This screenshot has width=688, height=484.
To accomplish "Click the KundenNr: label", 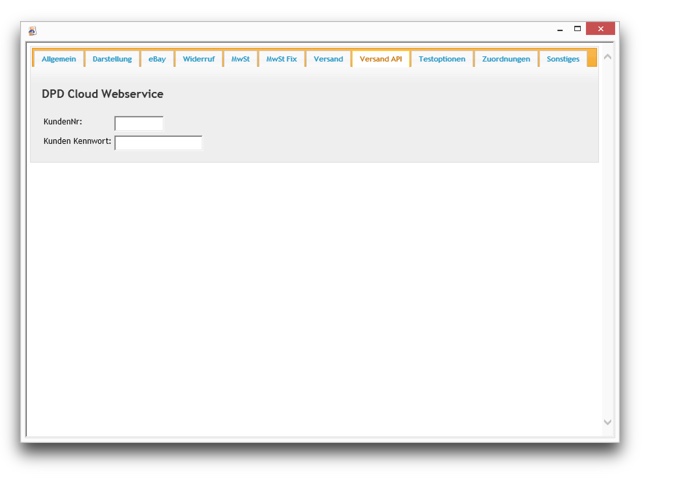I will (63, 122).
